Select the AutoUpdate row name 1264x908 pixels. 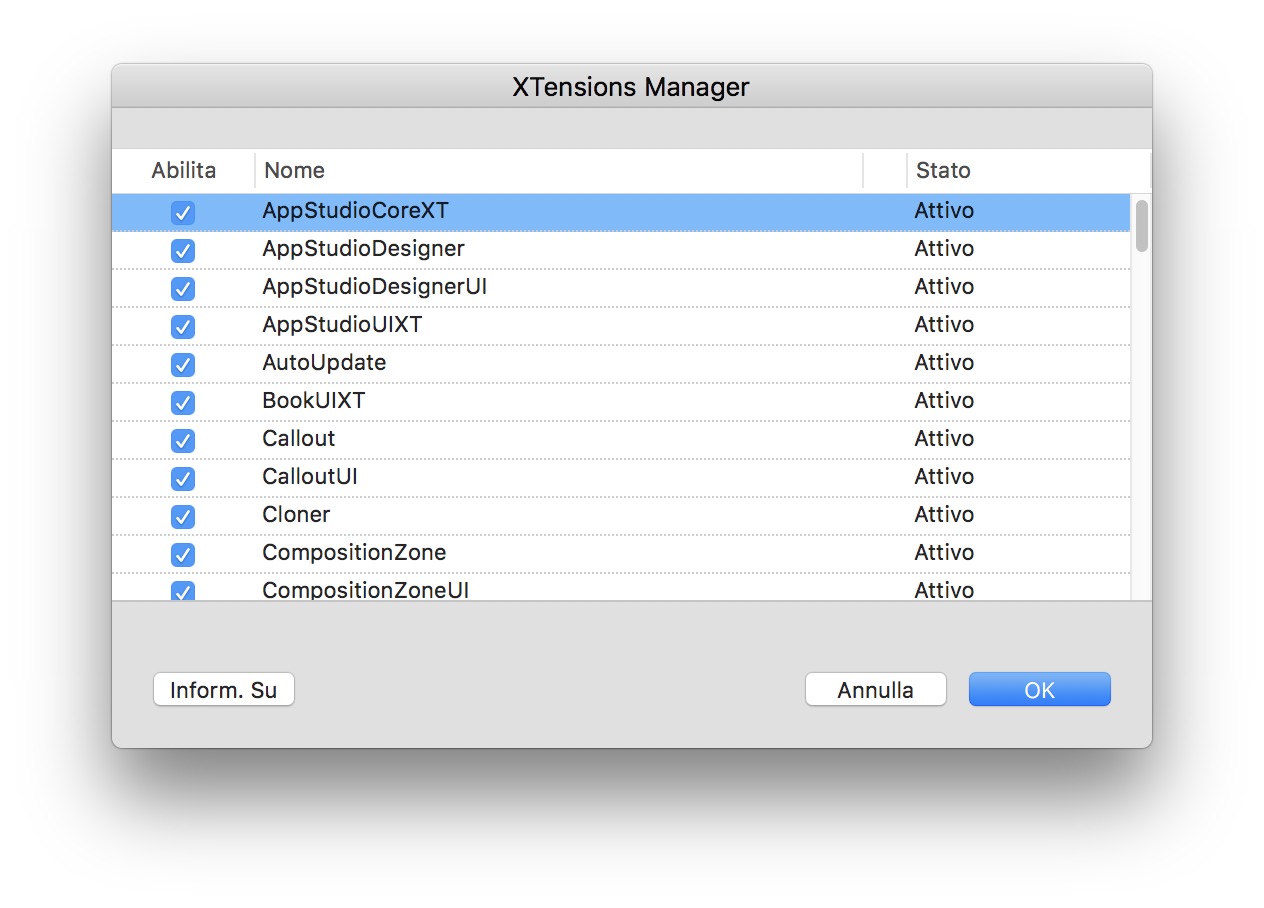pyautogui.click(x=324, y=362)
